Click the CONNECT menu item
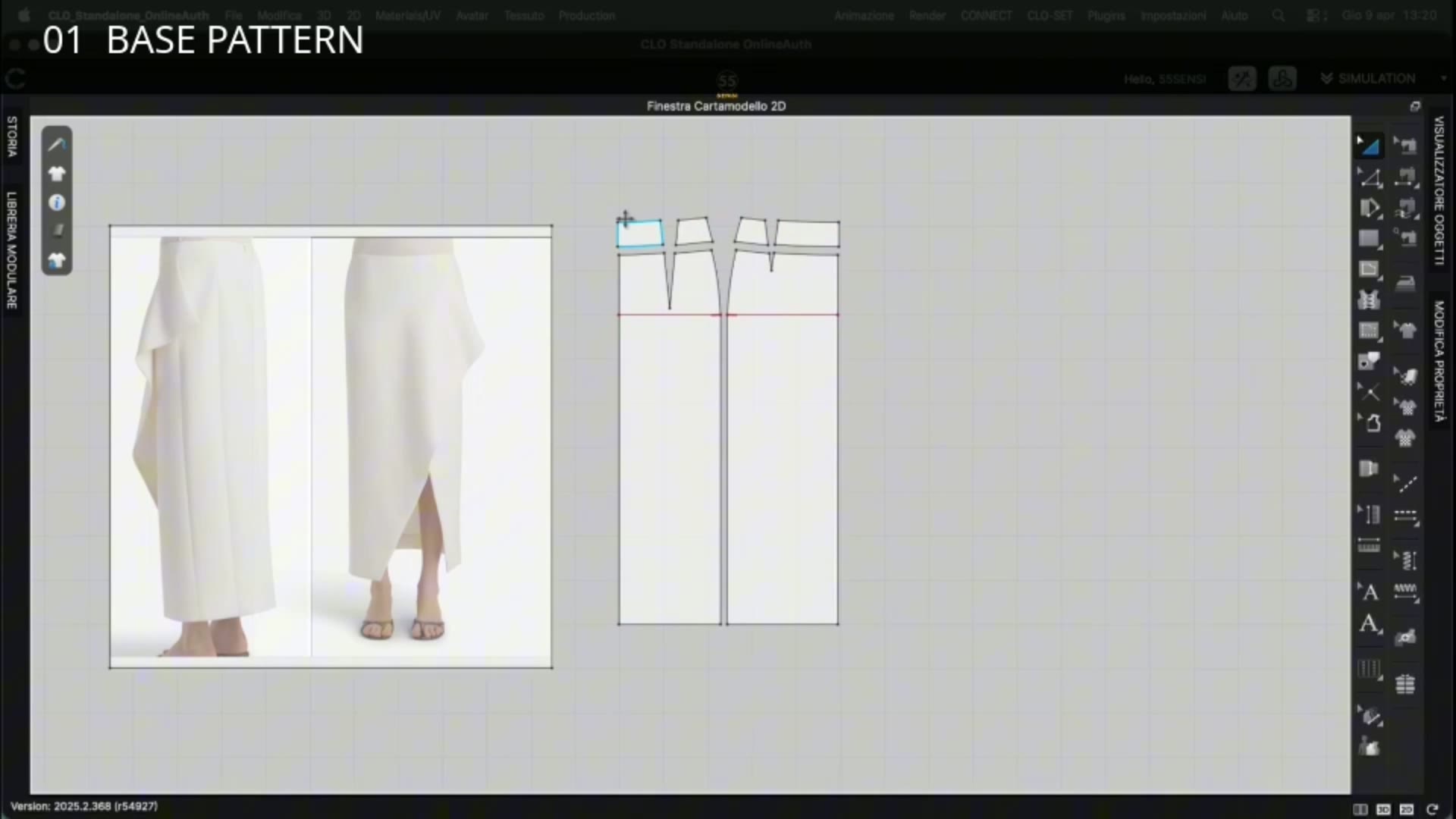The image size is (1456, 819). point(986,15)
